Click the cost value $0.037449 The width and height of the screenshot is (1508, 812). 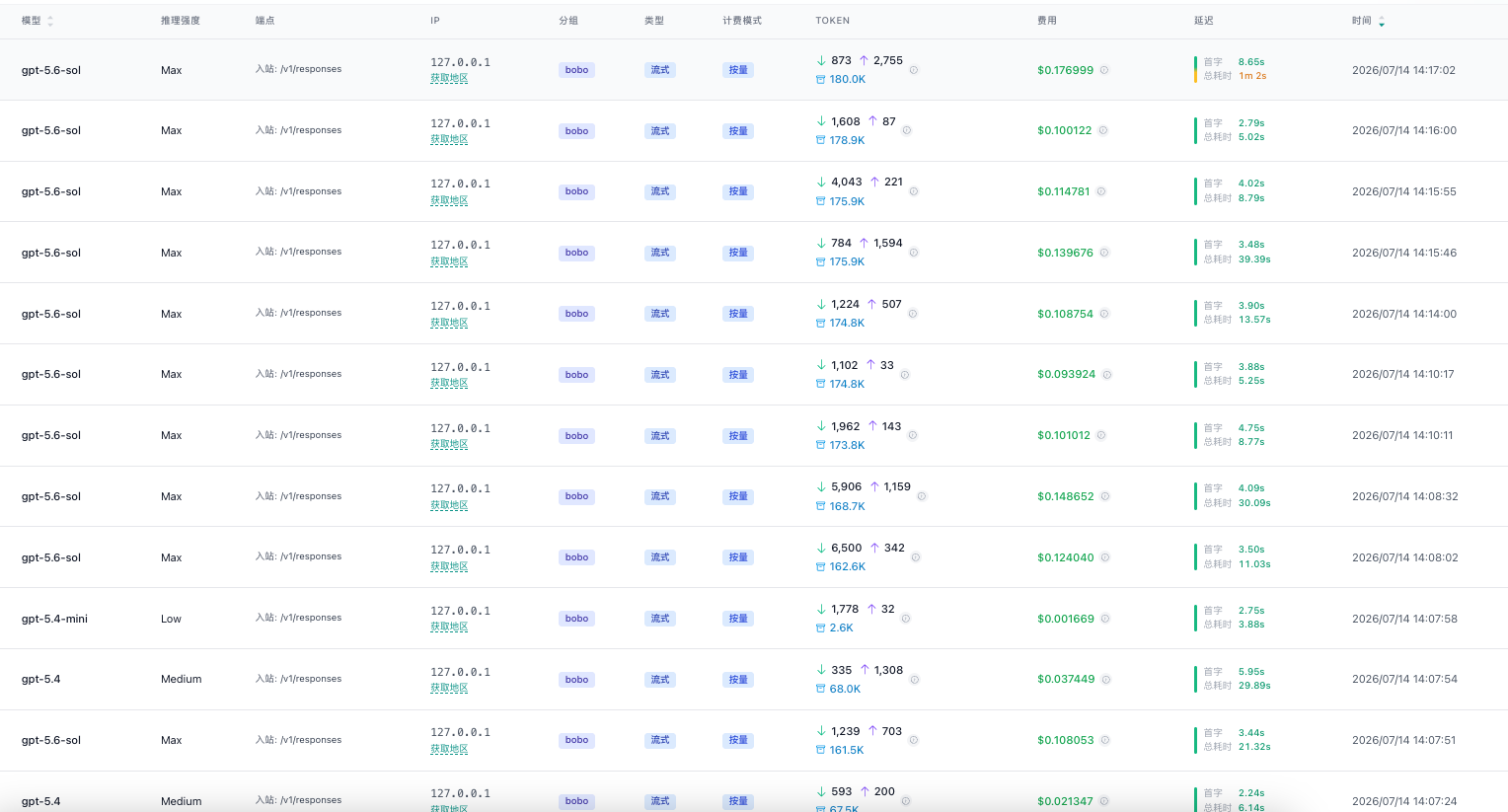coord(1066,680)
